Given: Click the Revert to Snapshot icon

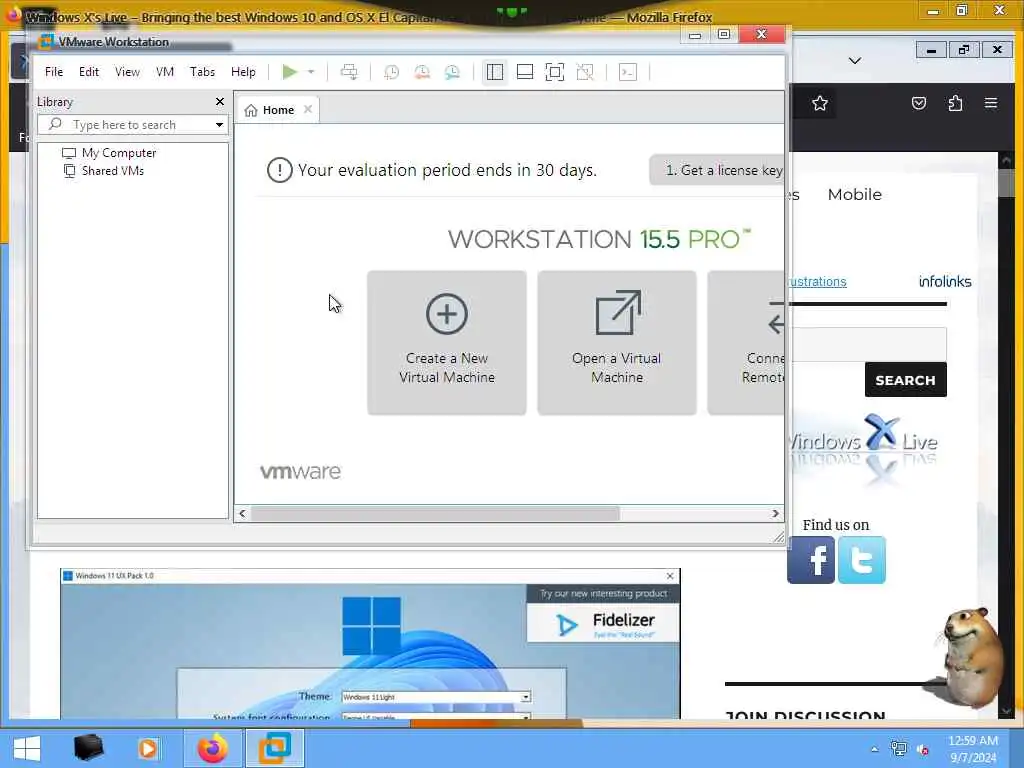Looking at the screenshot, I should pyautogui.click(x=422, y=72).
